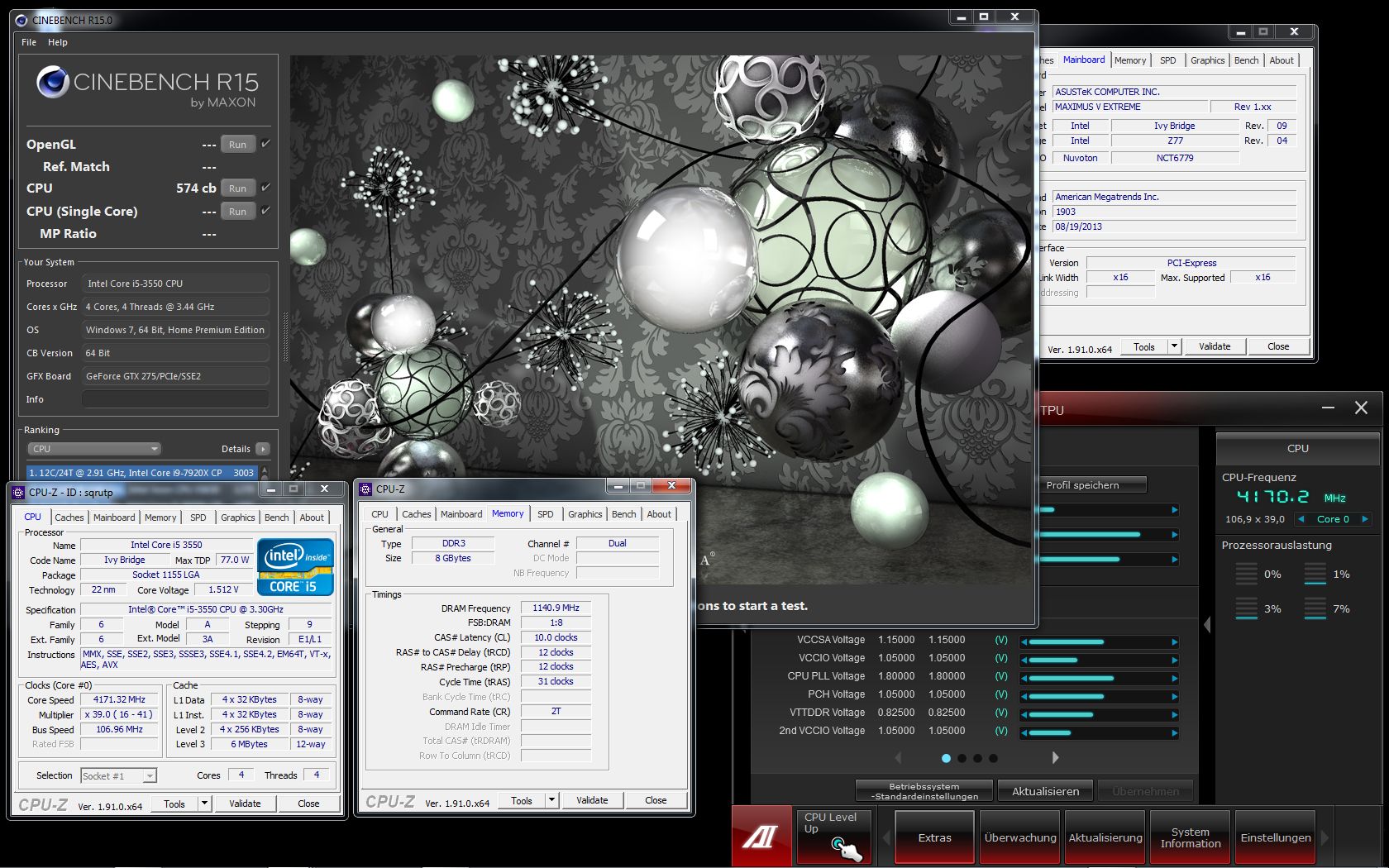Select ranking entry i9-7920X 3003

[142, 473]
